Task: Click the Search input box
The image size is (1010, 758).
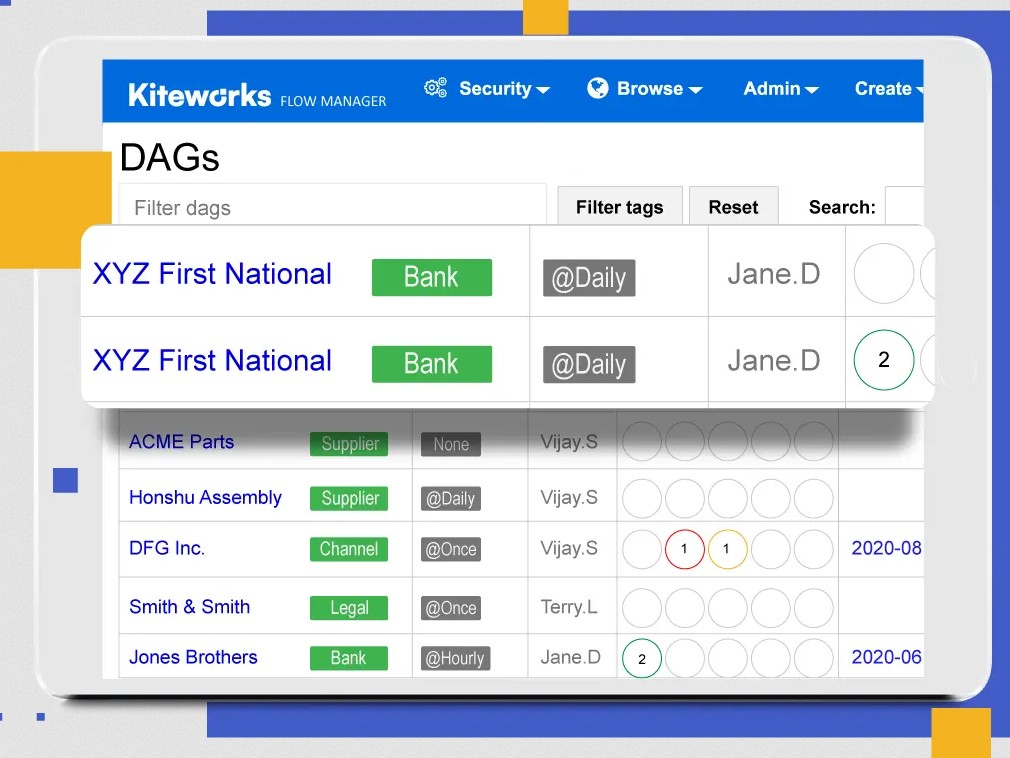Action: (904, 207)
